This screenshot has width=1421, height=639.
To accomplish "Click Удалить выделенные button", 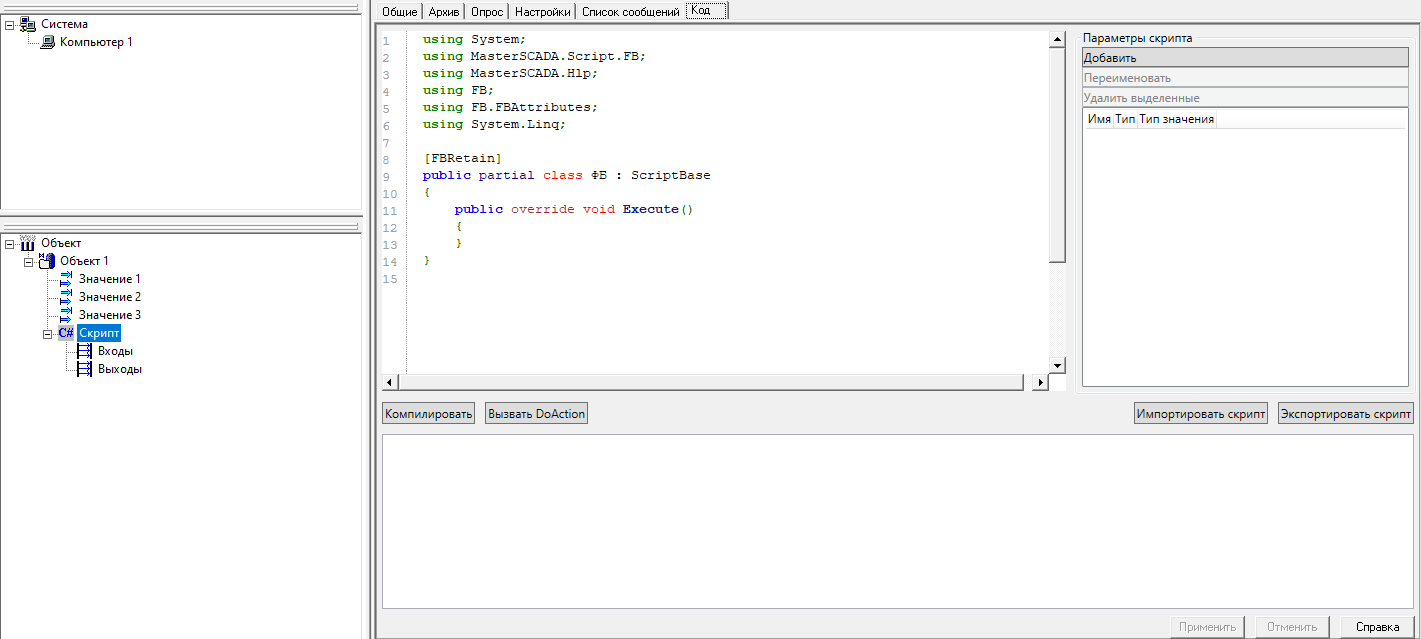I will [1245, 97].
